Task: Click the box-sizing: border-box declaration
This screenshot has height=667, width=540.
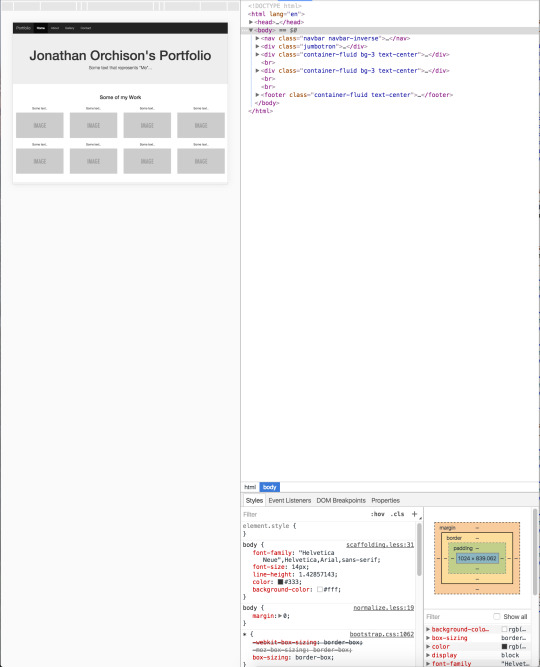Action: (293, 658)
